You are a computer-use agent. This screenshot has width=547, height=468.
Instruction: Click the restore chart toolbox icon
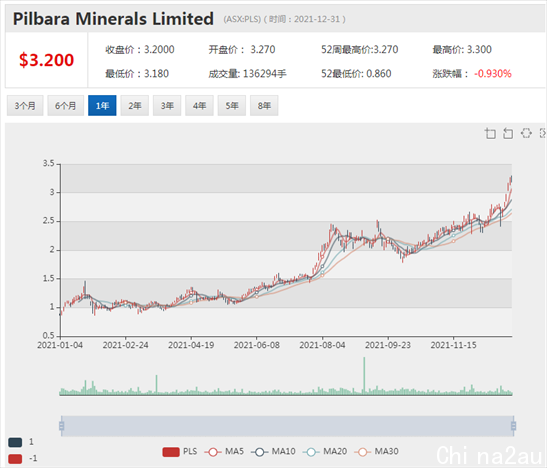526,133
